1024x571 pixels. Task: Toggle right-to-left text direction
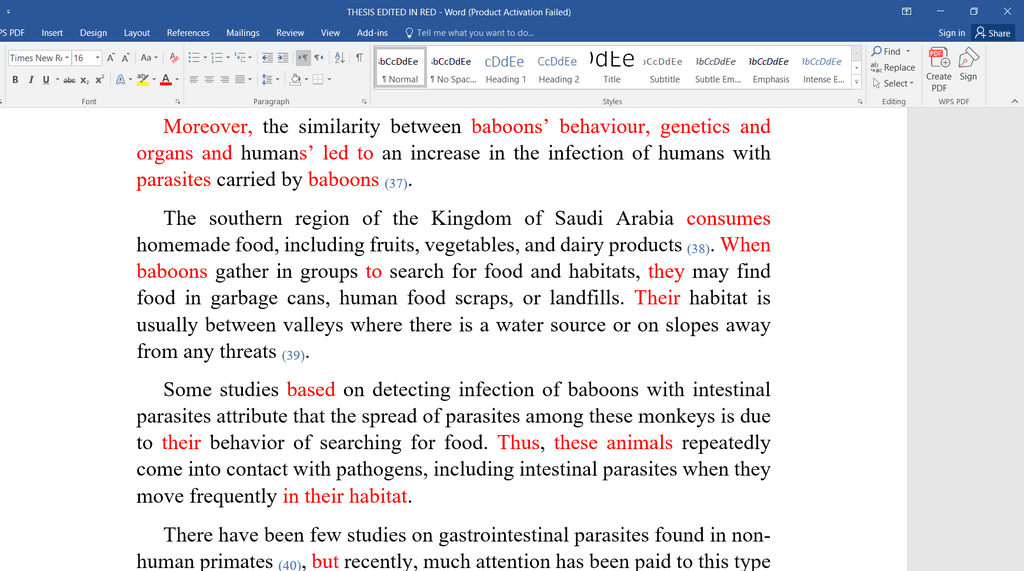pos(319,57)
